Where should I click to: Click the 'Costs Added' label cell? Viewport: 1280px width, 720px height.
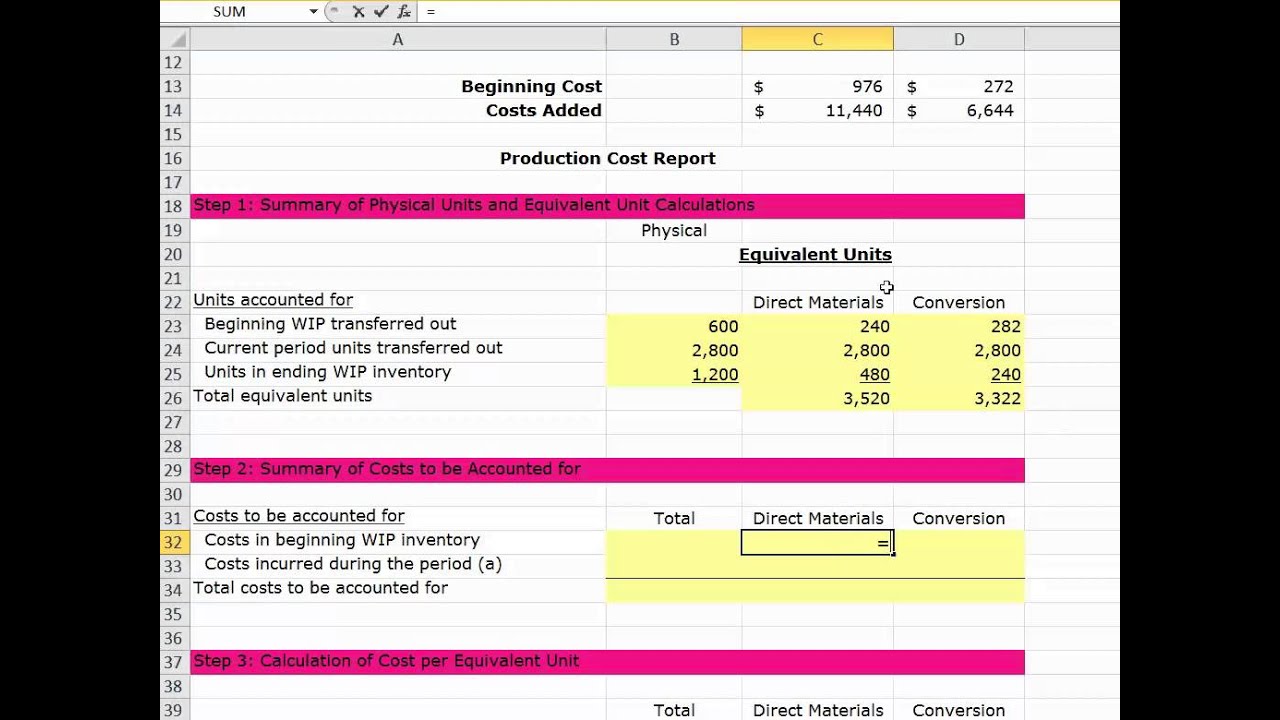[x=543, y=111]
